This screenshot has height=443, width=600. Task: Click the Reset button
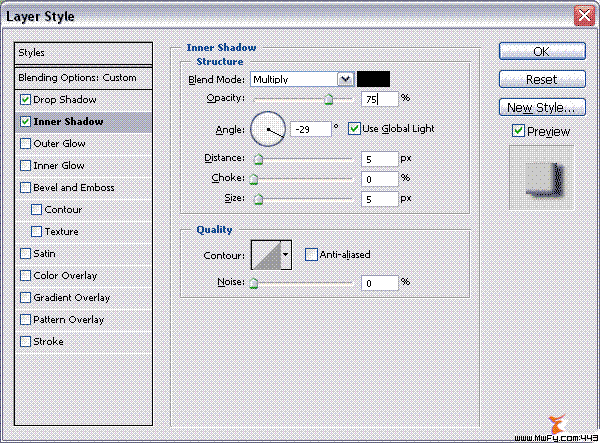pyautogui.click(x=542, y=79)
